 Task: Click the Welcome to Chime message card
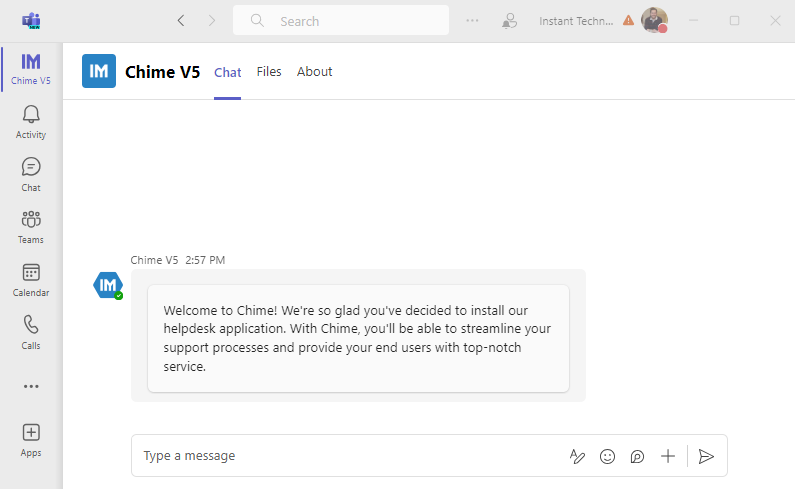[x=358, y=338]
